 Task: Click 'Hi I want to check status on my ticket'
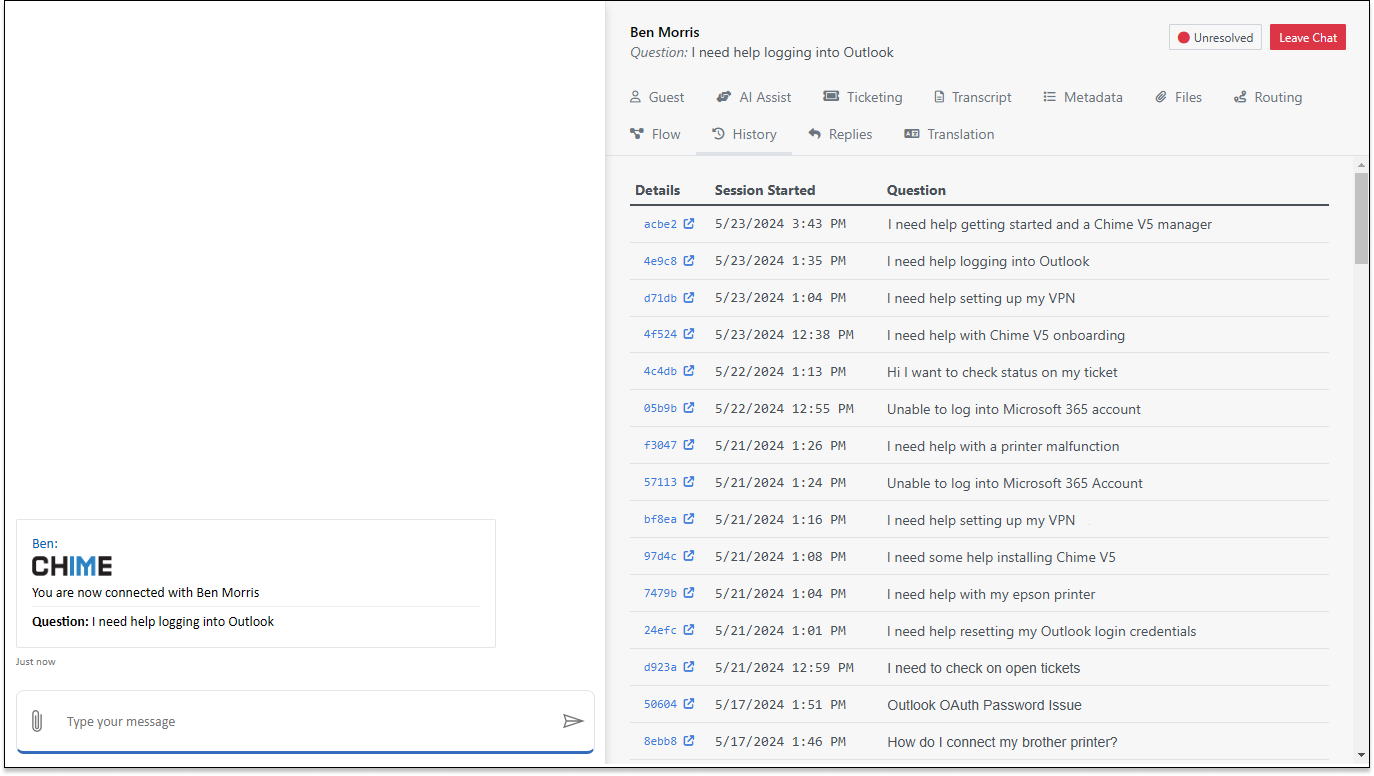tap(1002, 372)
